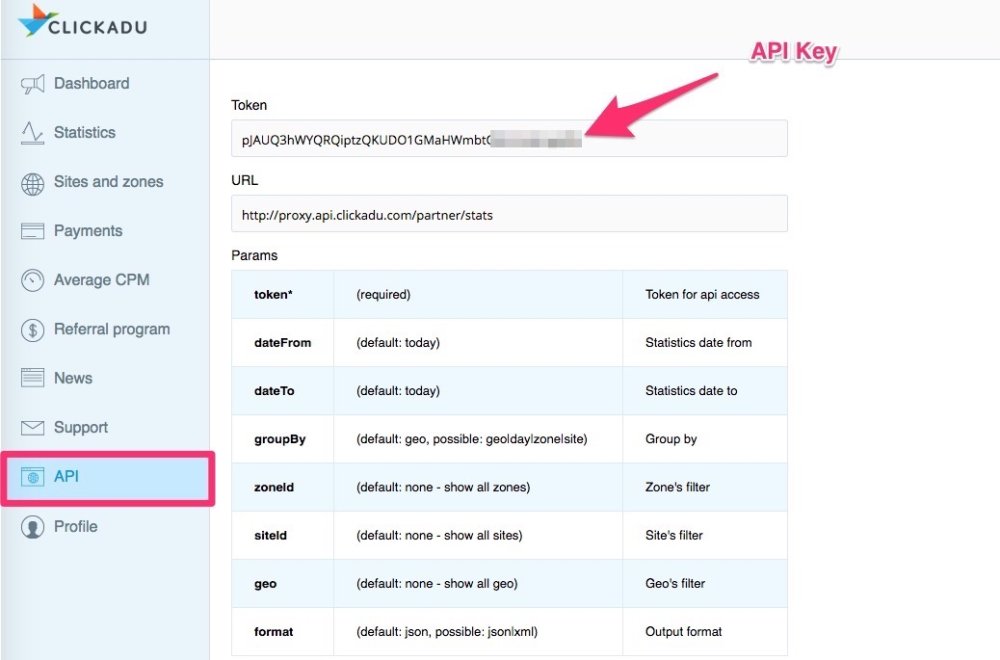Click the Clickadu logo
Screen dimensions: 1000x660
83,21
